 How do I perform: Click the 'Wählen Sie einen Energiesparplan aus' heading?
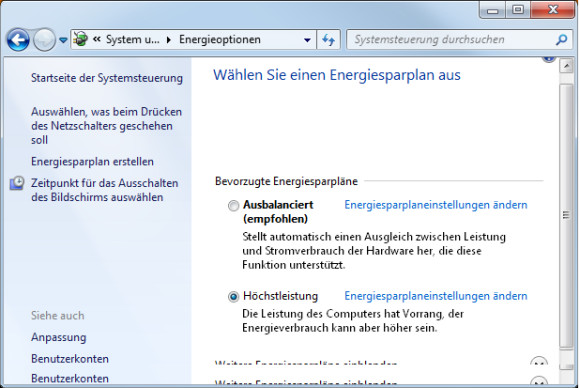(337, 75)
